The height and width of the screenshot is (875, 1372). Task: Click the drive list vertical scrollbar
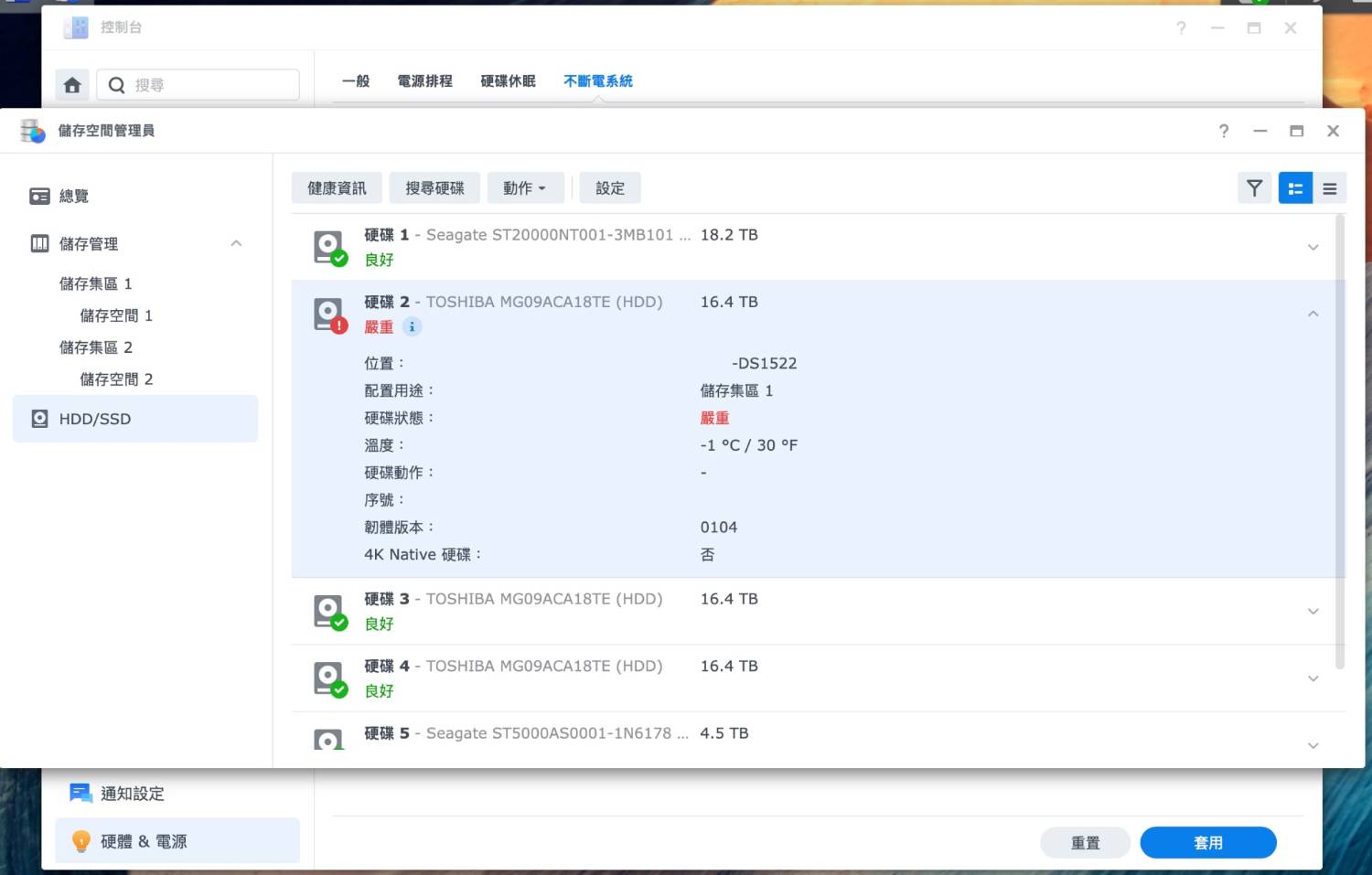(x=1340, y=439)
